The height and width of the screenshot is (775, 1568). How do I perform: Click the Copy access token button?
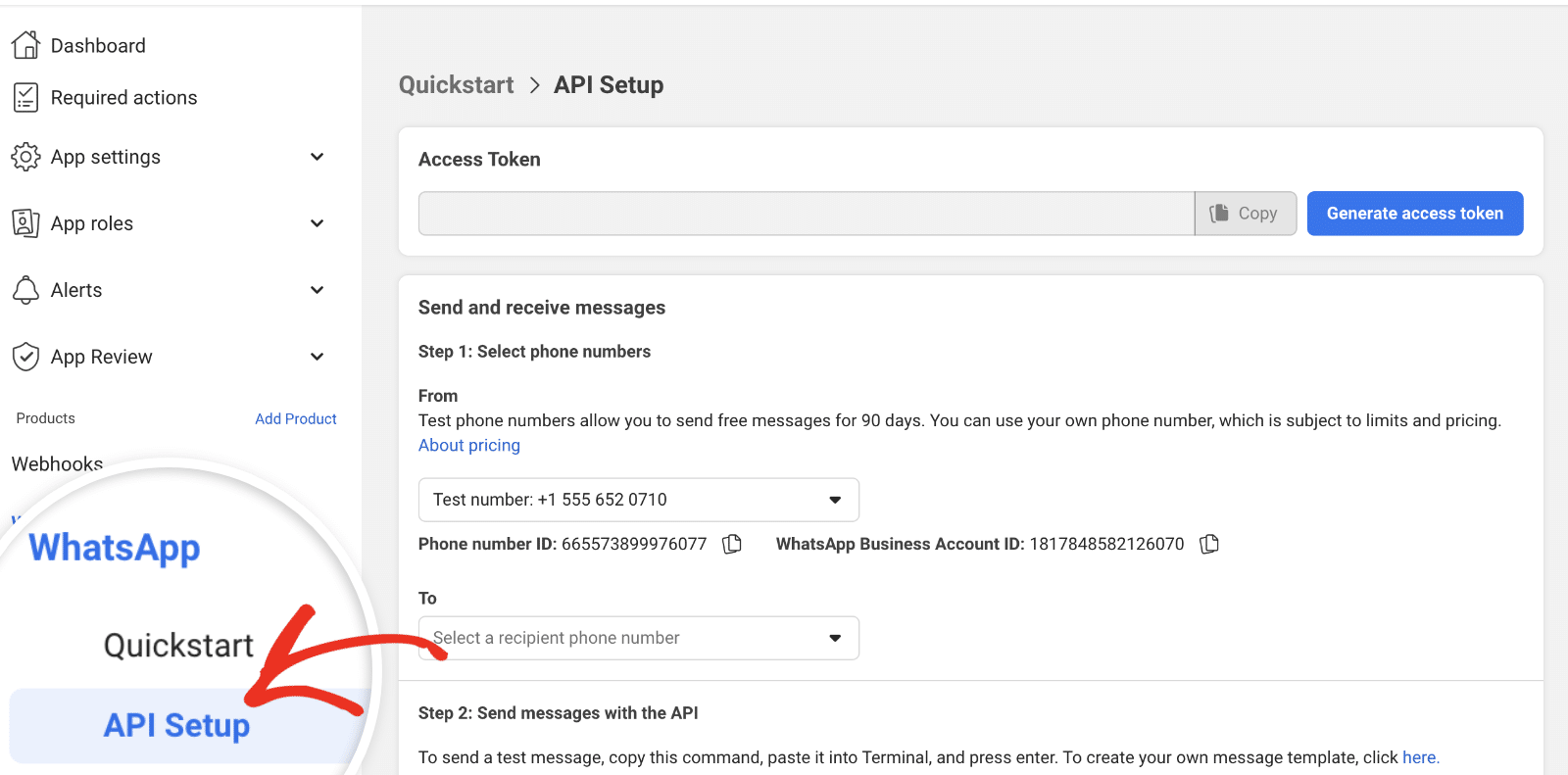[1246, 214]
